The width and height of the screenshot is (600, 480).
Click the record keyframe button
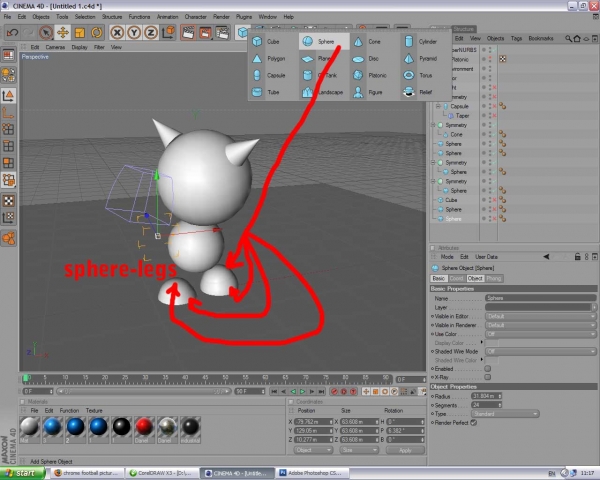coord(334,391)
